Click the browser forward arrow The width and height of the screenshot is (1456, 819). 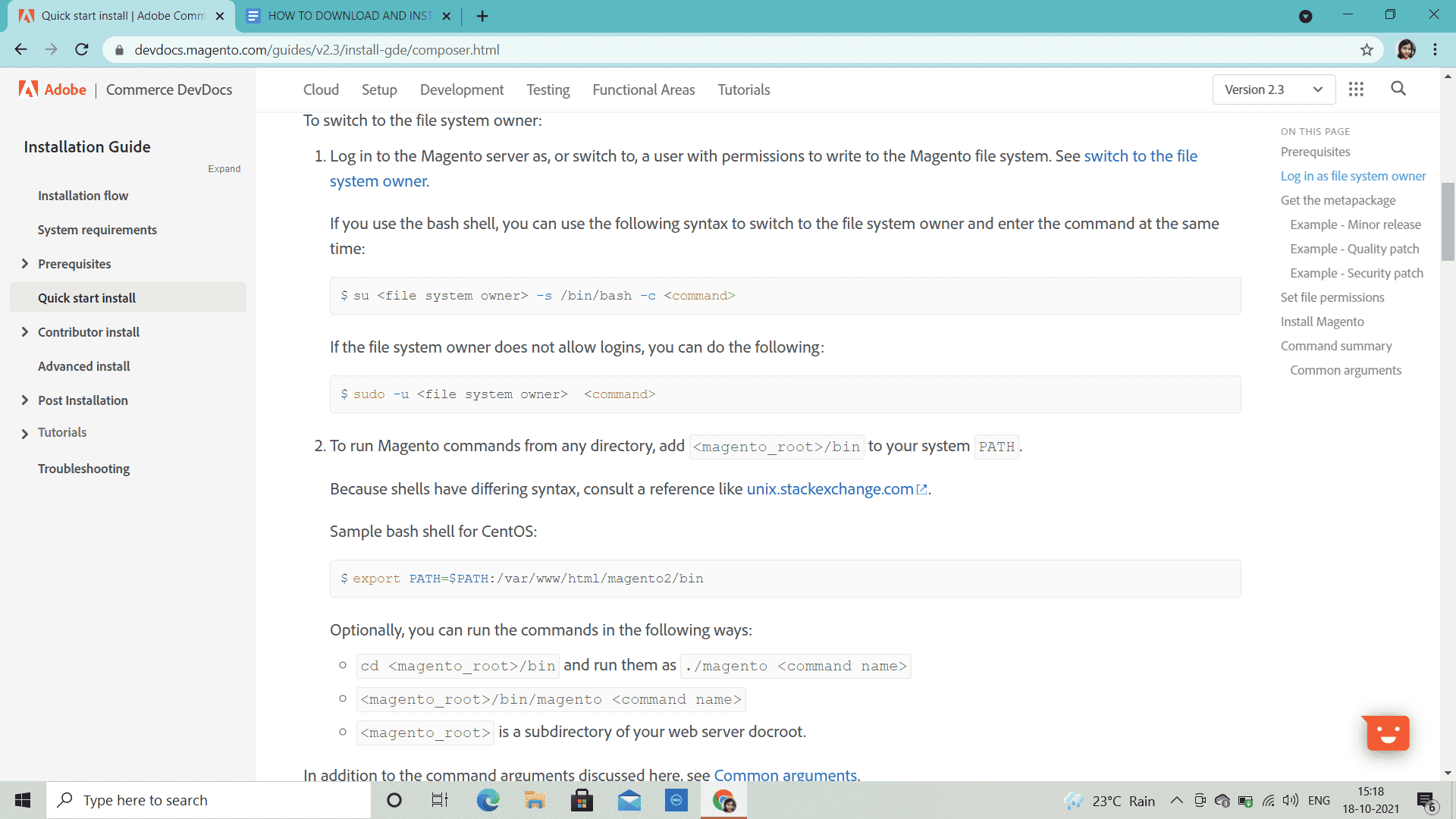(51, 49)
